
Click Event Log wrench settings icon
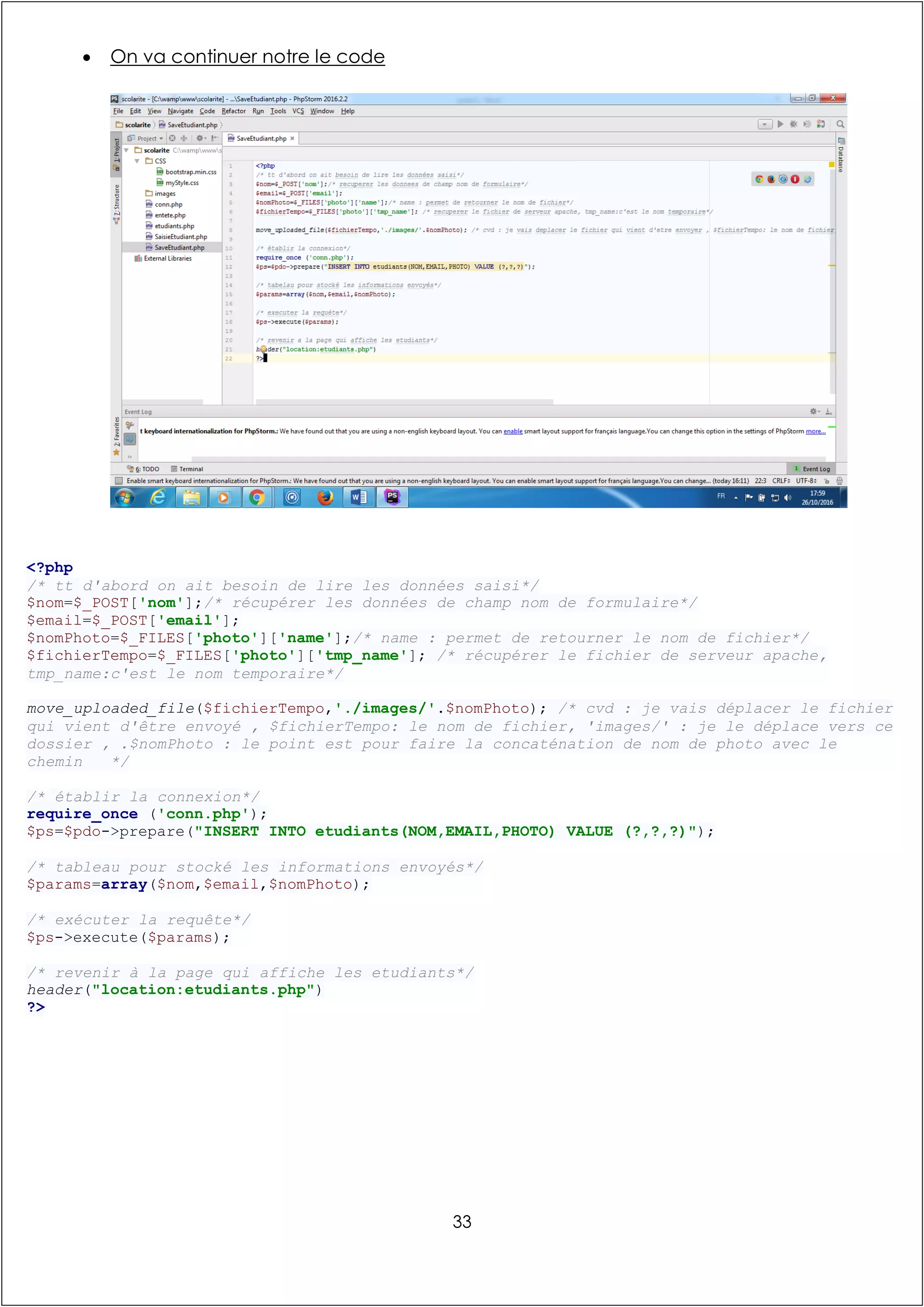(x=130, y=425)
